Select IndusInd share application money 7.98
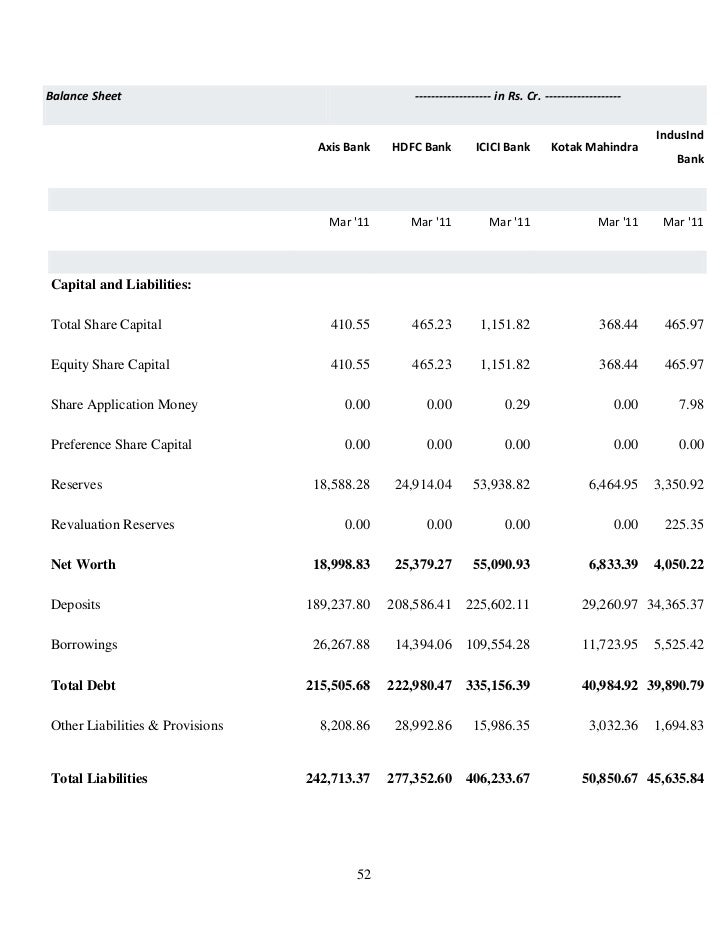The image size is (728, 943). tap(691, 405)
